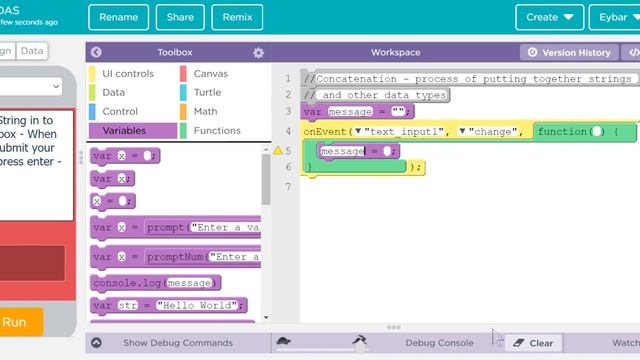Click the red button in the app preview

click(x=32, y=262)
